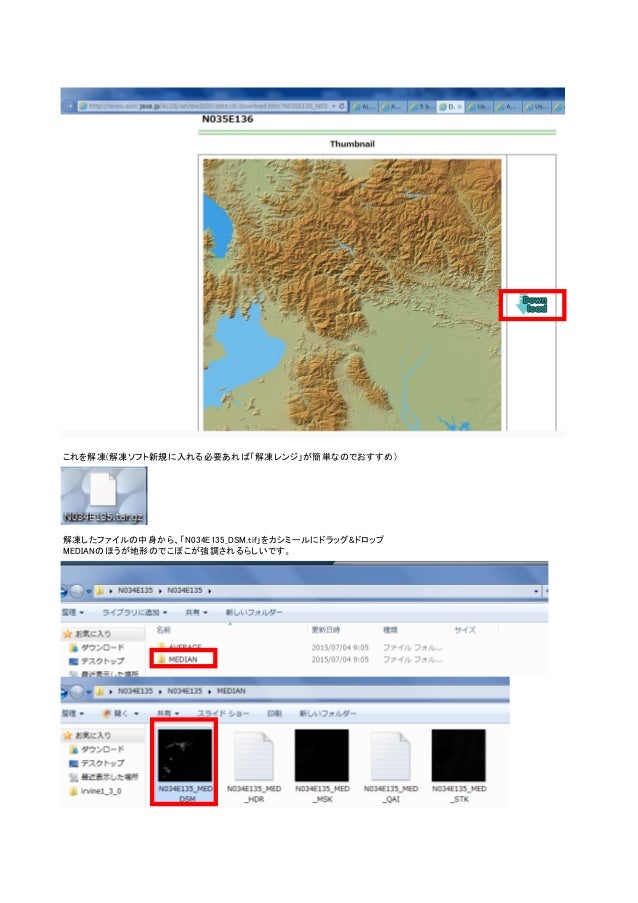
Task: Click Back in the lower MEDIAN Explorer window
Action: [63, 692]
